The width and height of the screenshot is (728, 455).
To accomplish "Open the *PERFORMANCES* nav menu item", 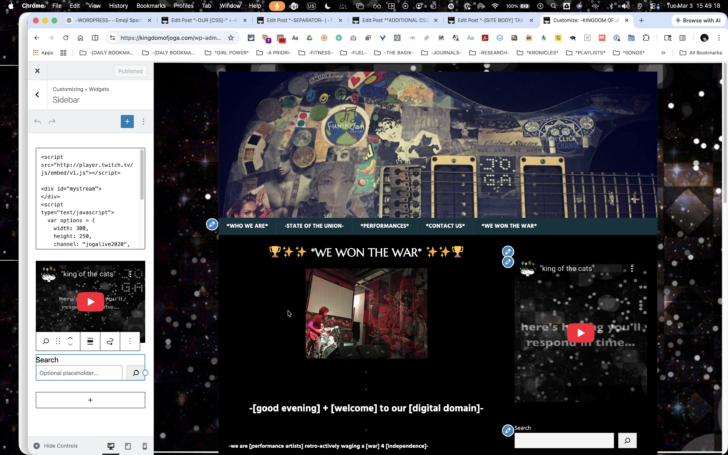I will coord(384,226).
